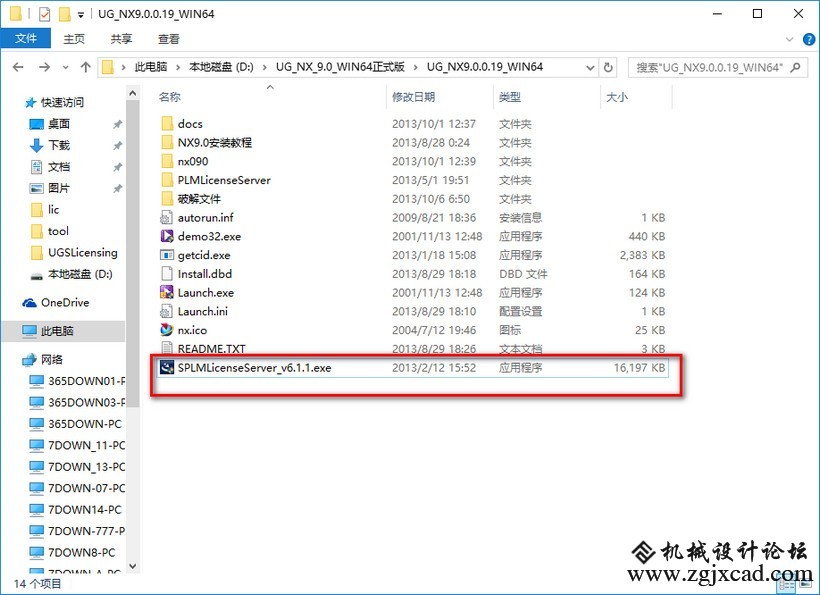Select the autorun.inf file icon
This screenshot has height=595, width=820.
(167, 218)
